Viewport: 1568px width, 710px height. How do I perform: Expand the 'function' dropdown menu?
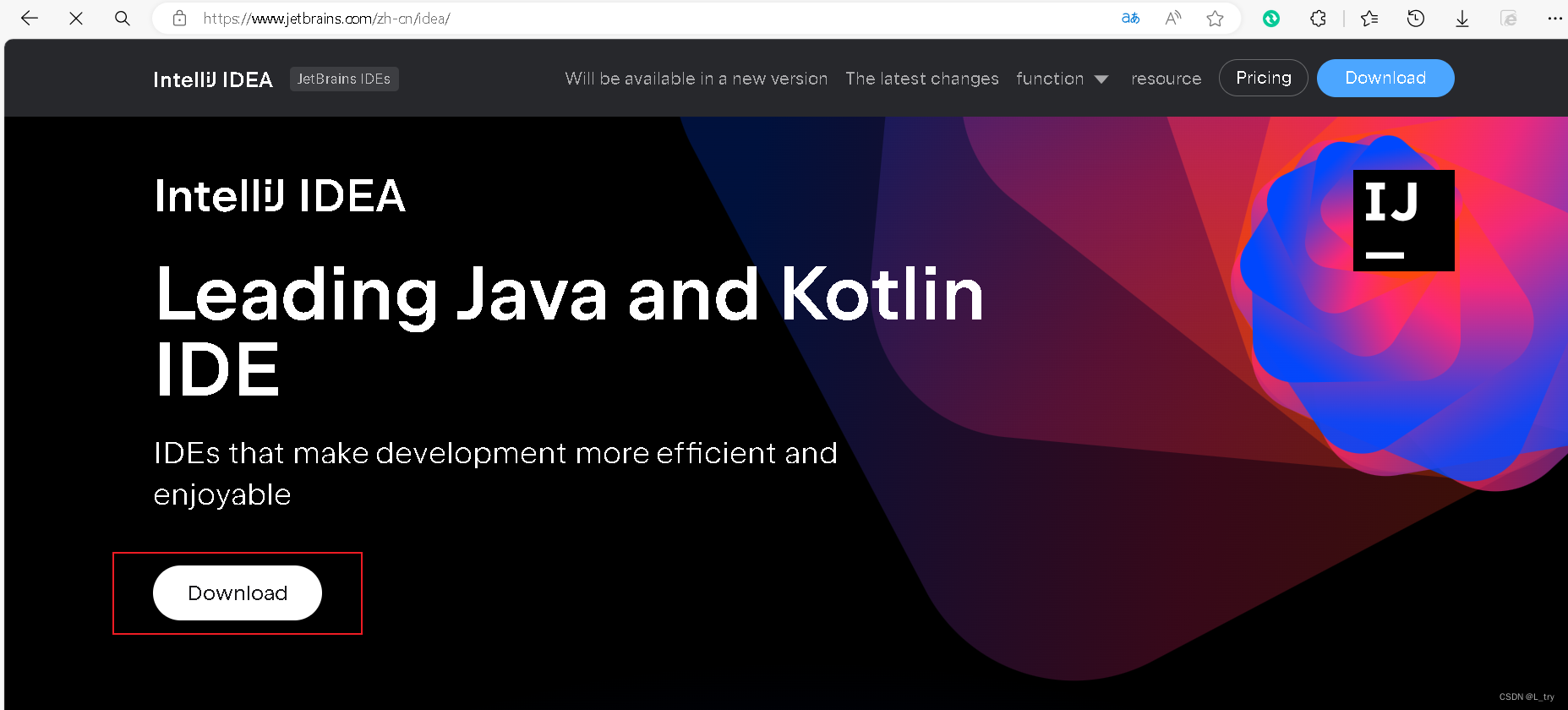click(1062, 79)
